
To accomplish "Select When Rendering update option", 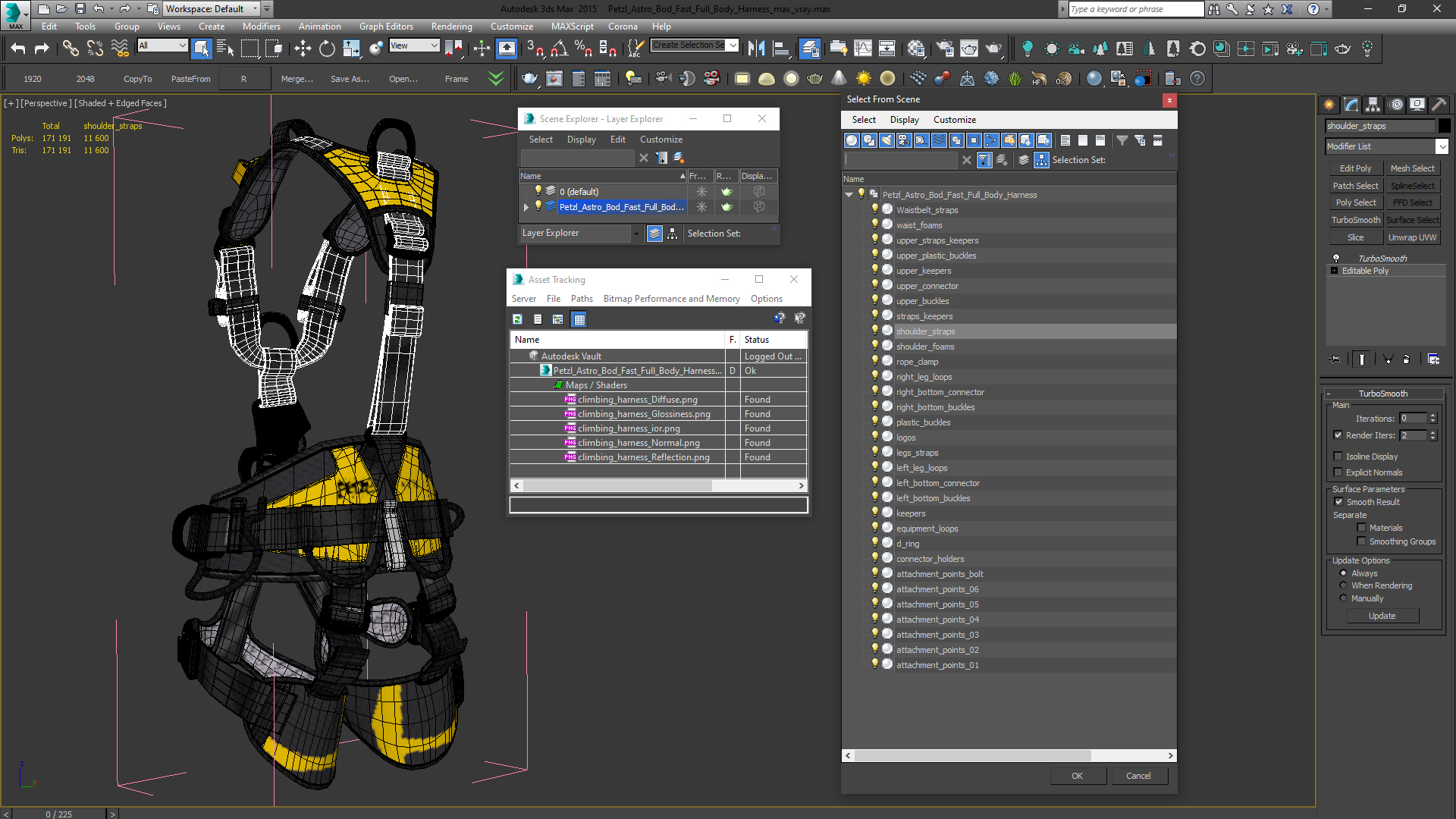I will [1343, 585].
